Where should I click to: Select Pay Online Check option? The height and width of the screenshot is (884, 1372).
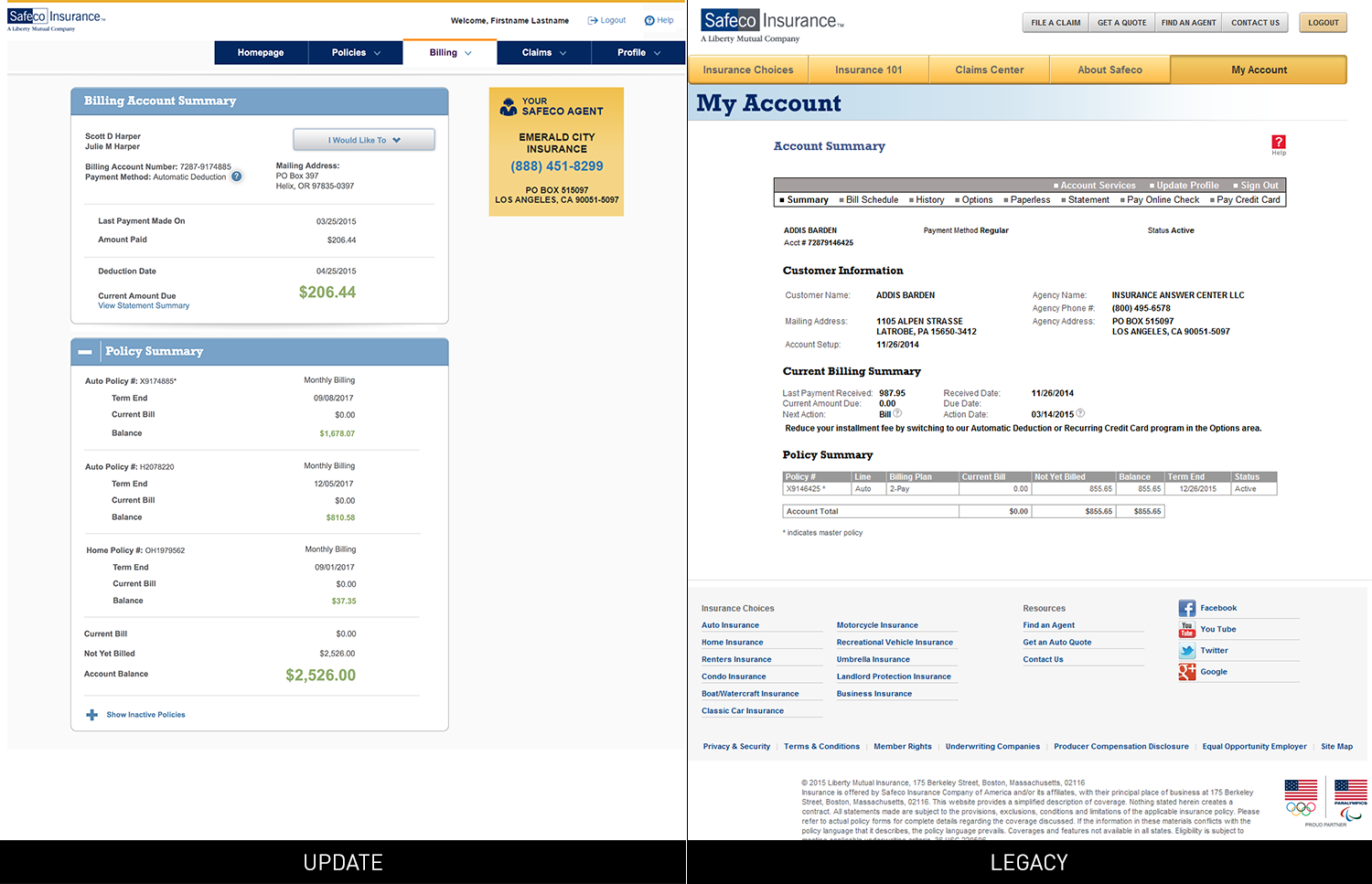click(x=1163, y=199)
